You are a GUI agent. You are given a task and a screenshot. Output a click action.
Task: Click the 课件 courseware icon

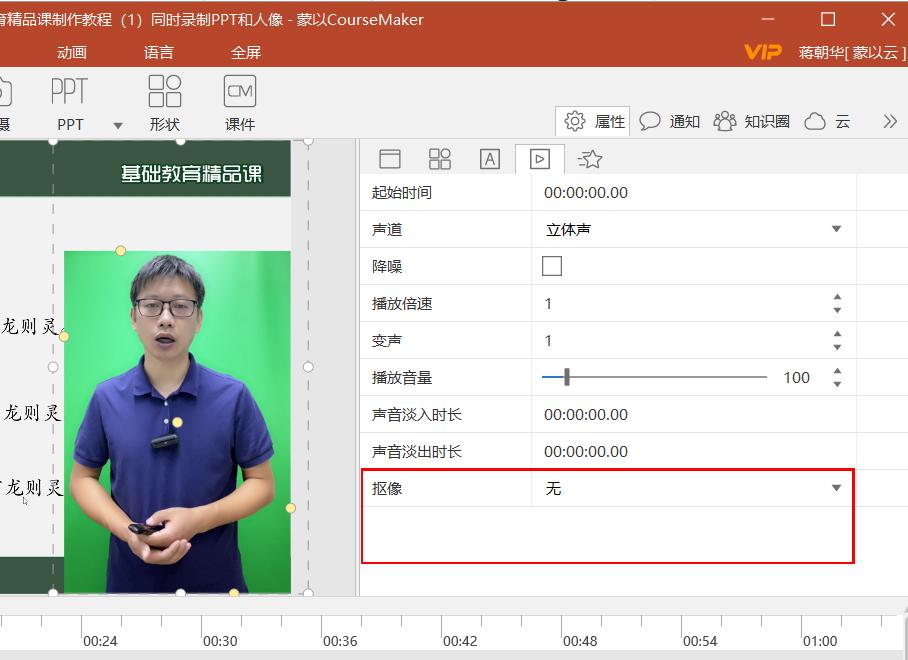click(x=240, y=92)
